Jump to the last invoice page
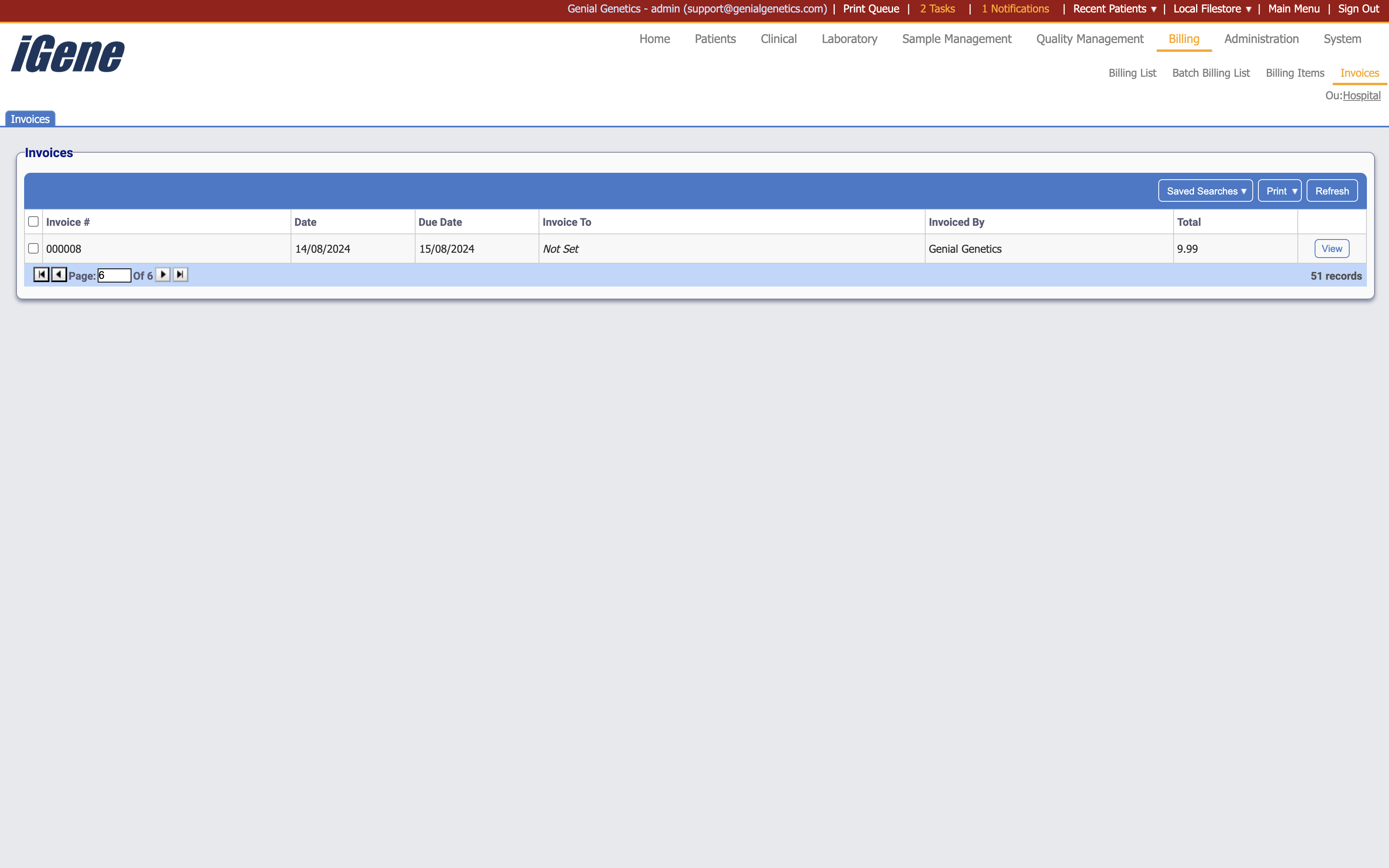The width and height of the screenshot is (1389, 868). pyautogui.click(x=180, y=274)
